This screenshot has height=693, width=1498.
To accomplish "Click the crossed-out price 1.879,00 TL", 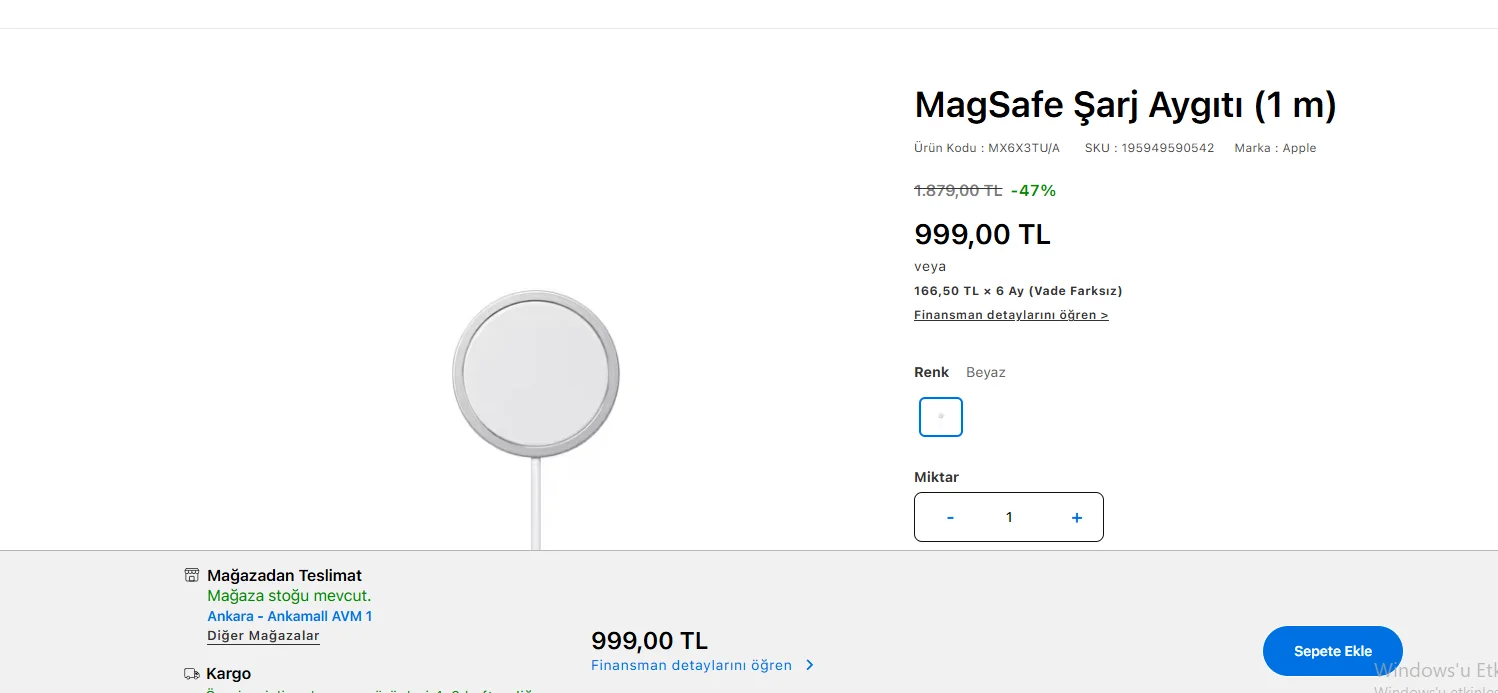I will click(x=958, y=190).
